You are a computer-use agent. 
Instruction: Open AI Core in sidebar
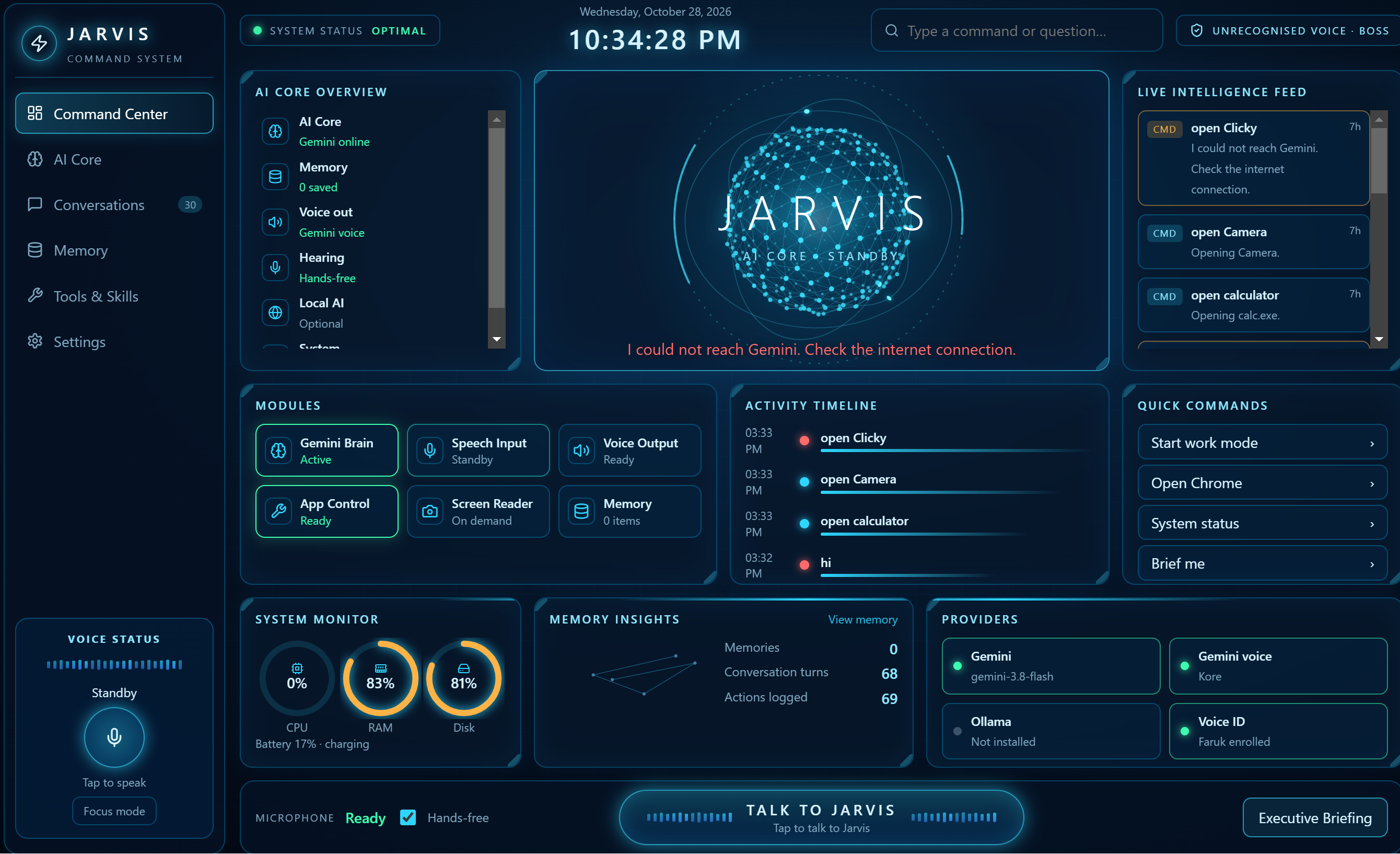point(114,159)
